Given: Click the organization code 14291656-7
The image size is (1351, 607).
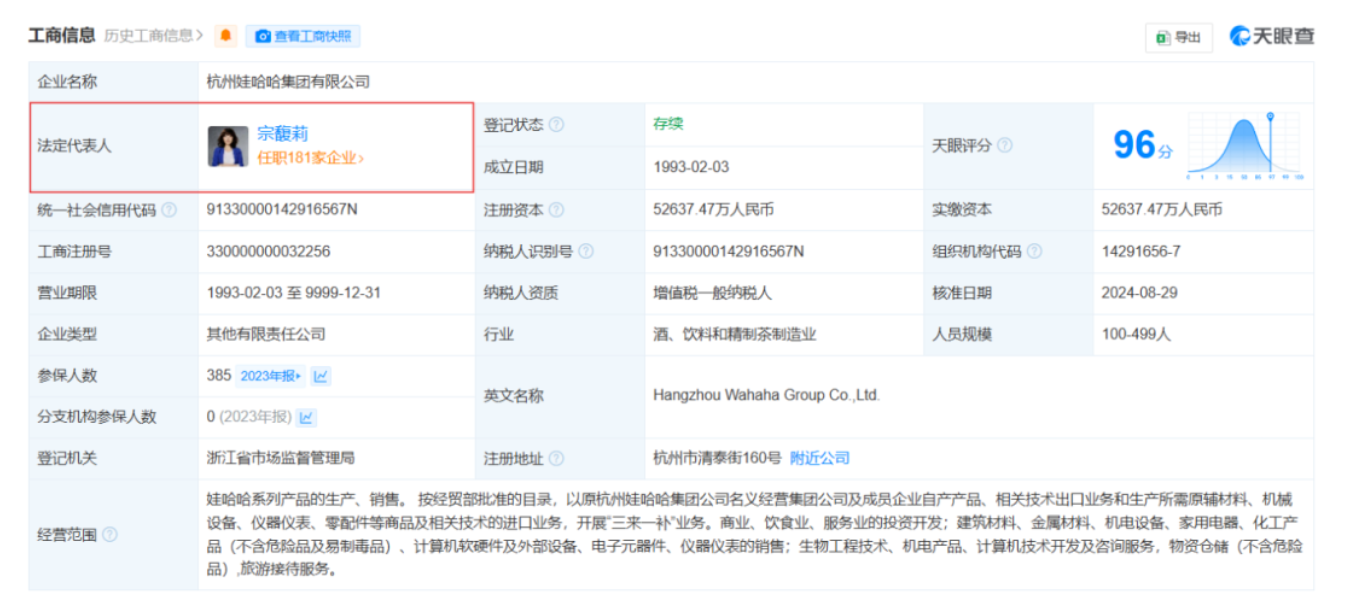Looking at the screenshot, I should coord(1141,252).
